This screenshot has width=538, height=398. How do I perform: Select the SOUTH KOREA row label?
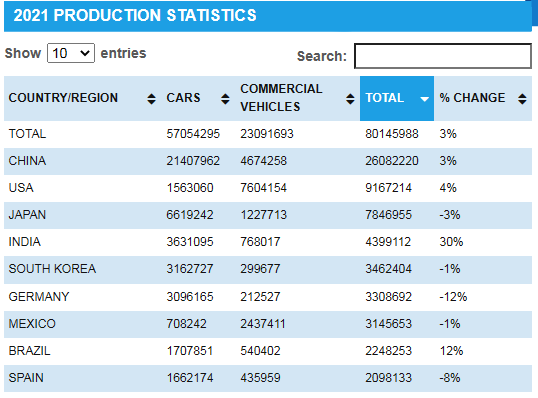pos(52,269)
